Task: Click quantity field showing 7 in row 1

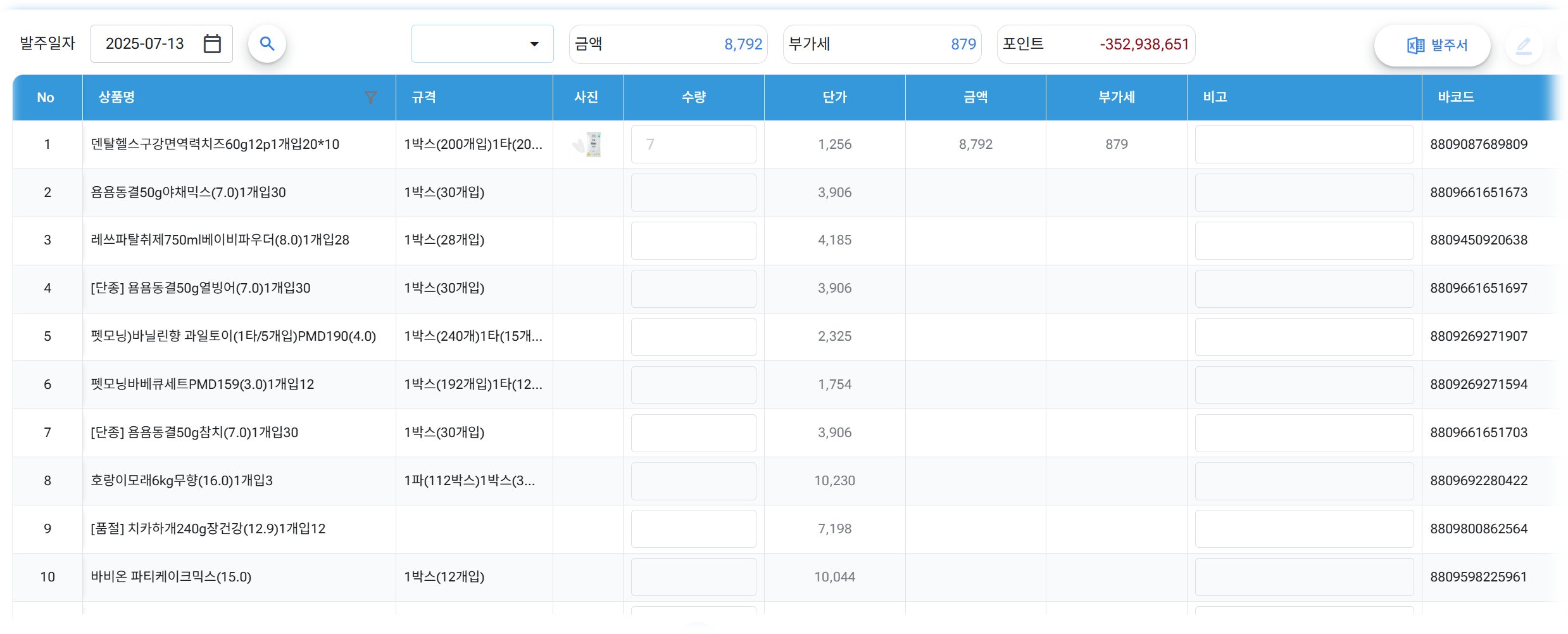Action: tap(693, 144)
